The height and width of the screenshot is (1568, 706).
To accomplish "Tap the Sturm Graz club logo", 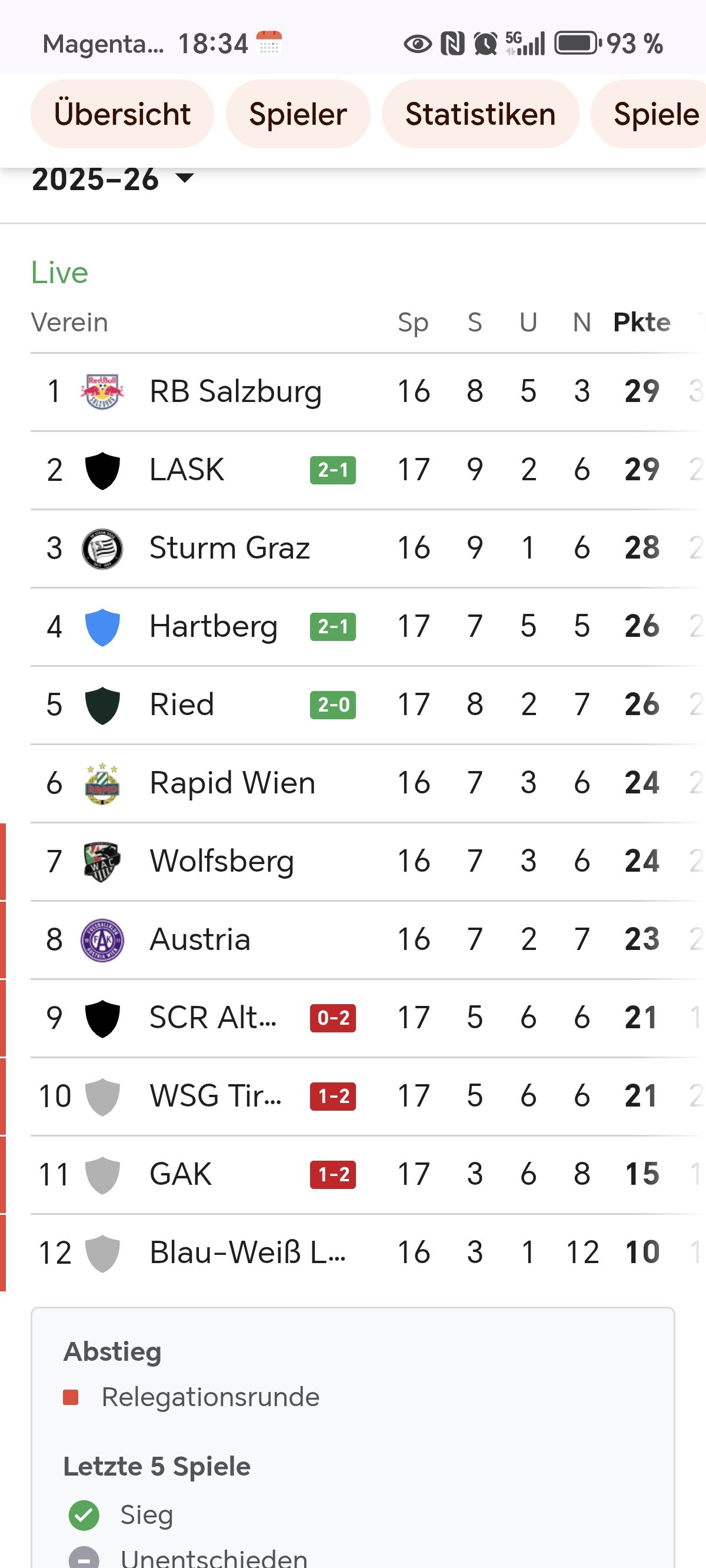I will (102, 549).
